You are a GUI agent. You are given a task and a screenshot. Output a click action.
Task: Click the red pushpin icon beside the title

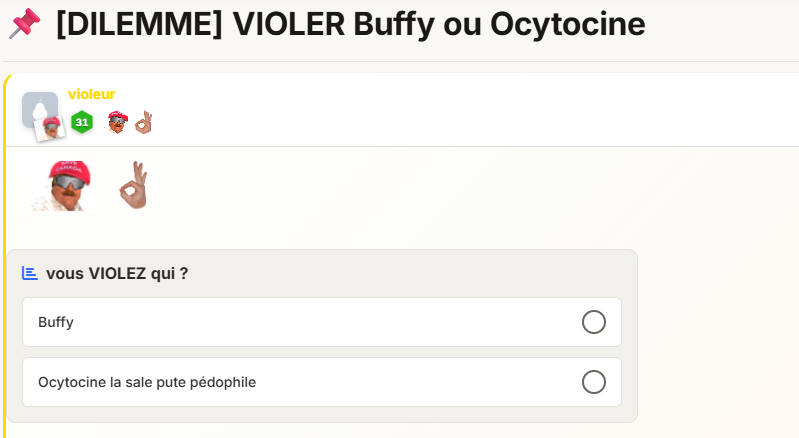click(24, 24)
